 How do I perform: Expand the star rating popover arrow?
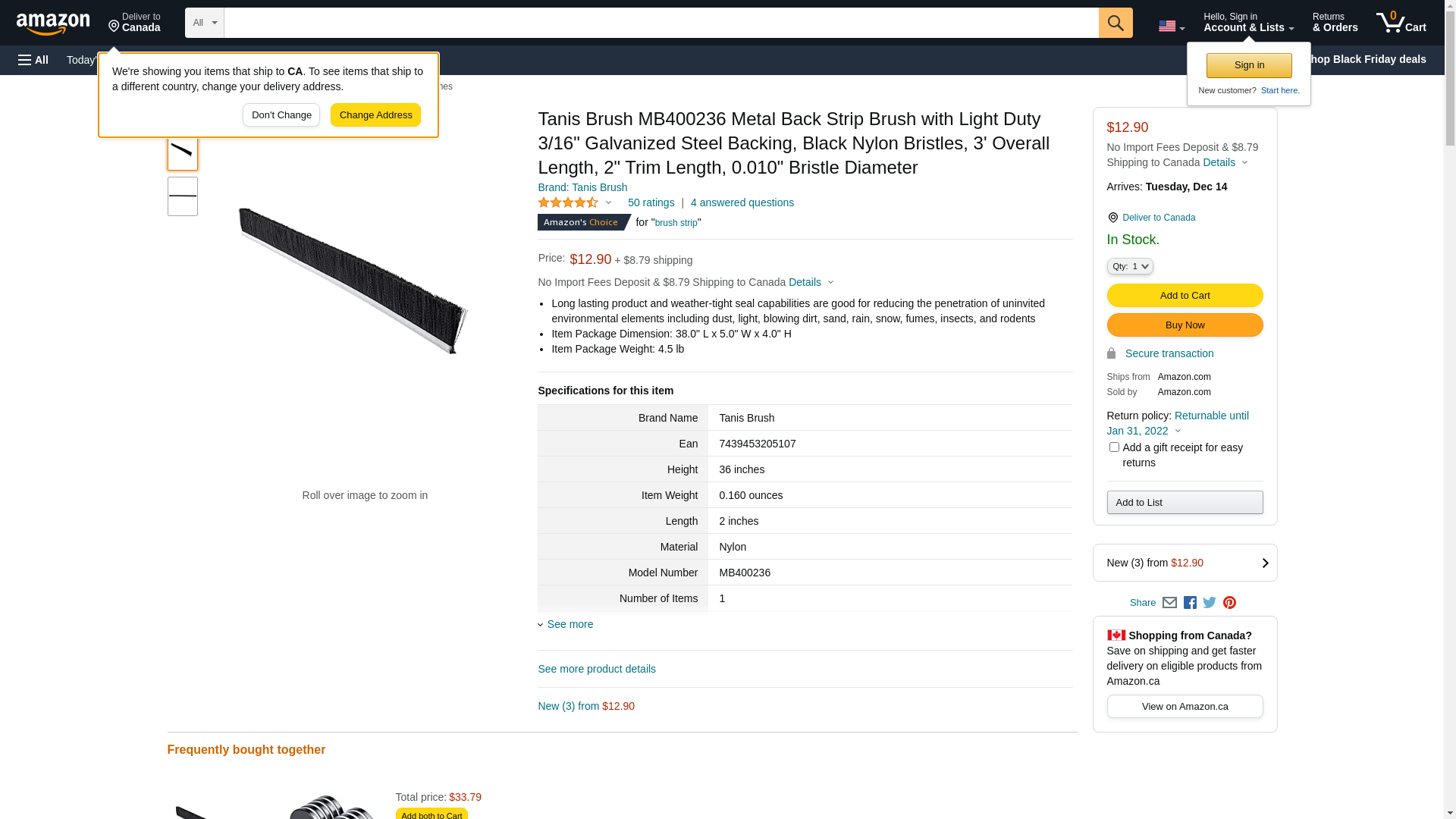pos(608,203)
